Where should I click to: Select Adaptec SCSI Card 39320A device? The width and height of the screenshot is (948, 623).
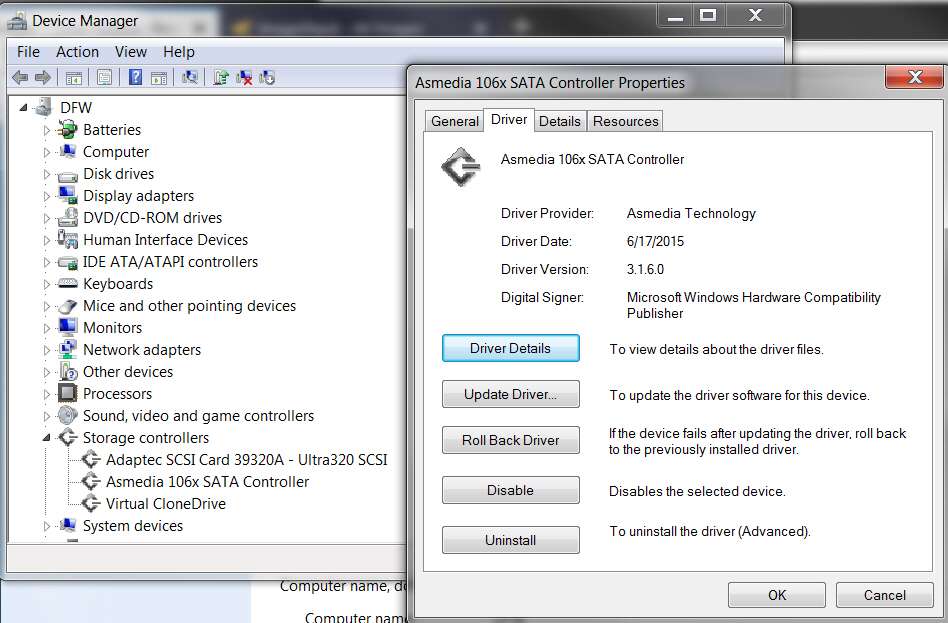coord(246,460)
